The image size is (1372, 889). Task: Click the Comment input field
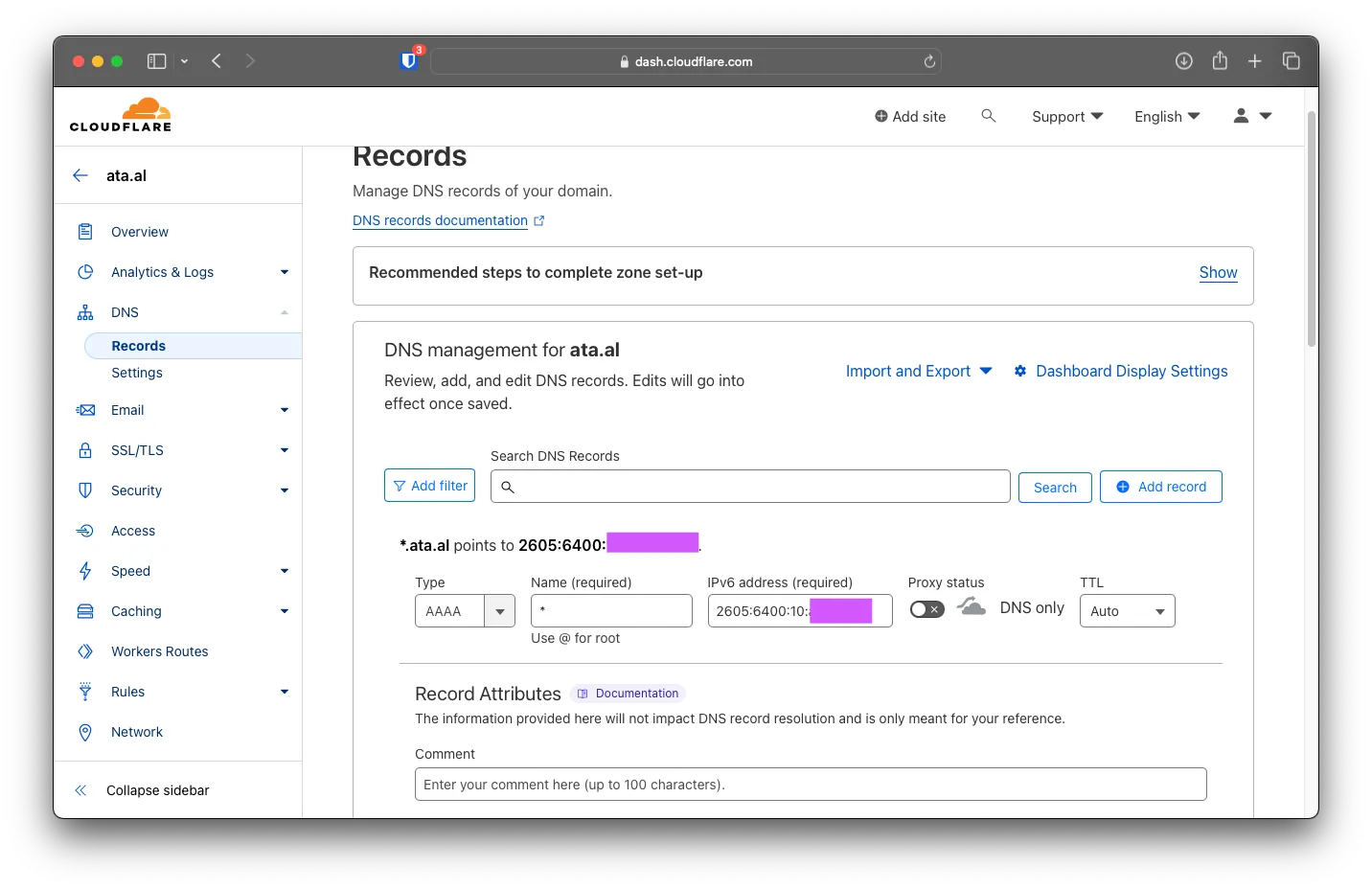pyautogui.click(x=811, y=785)
